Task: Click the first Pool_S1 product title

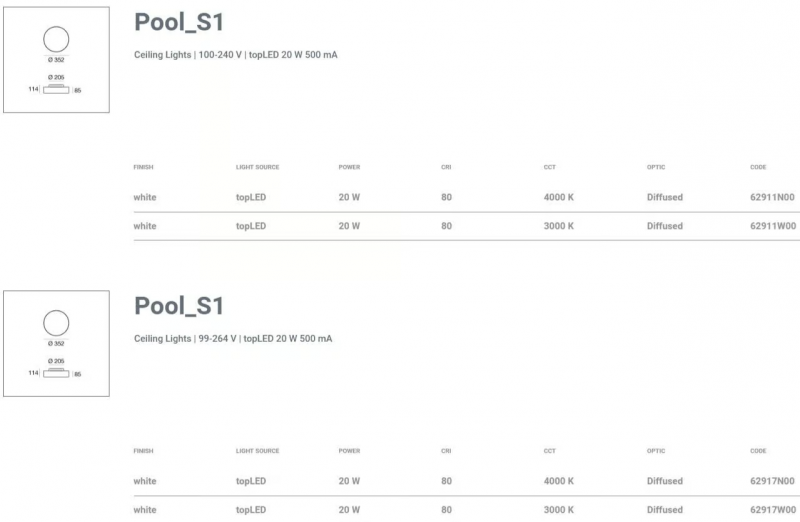Action: pos(179,22)
